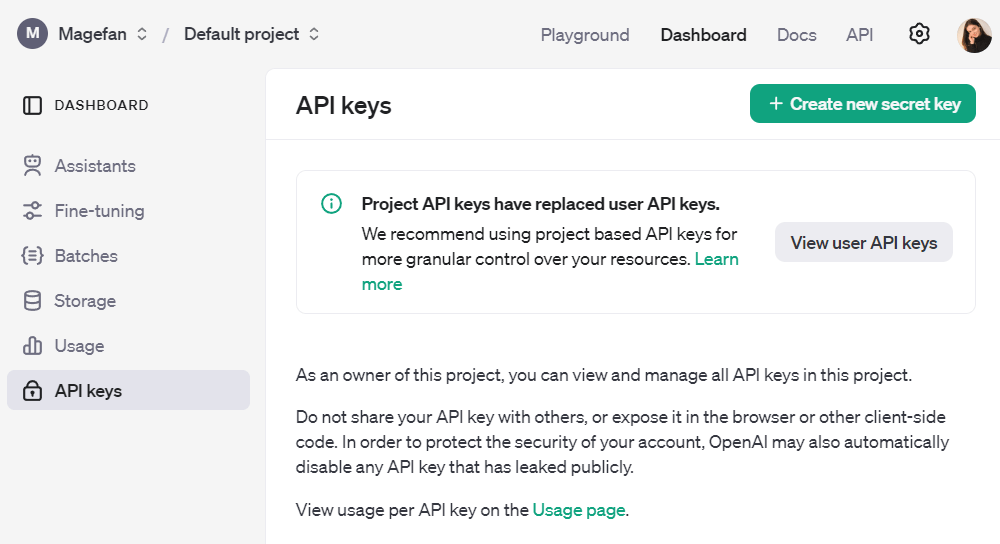Open the API reference tab
Screen dimensions: 1000x544
(859, 34)
